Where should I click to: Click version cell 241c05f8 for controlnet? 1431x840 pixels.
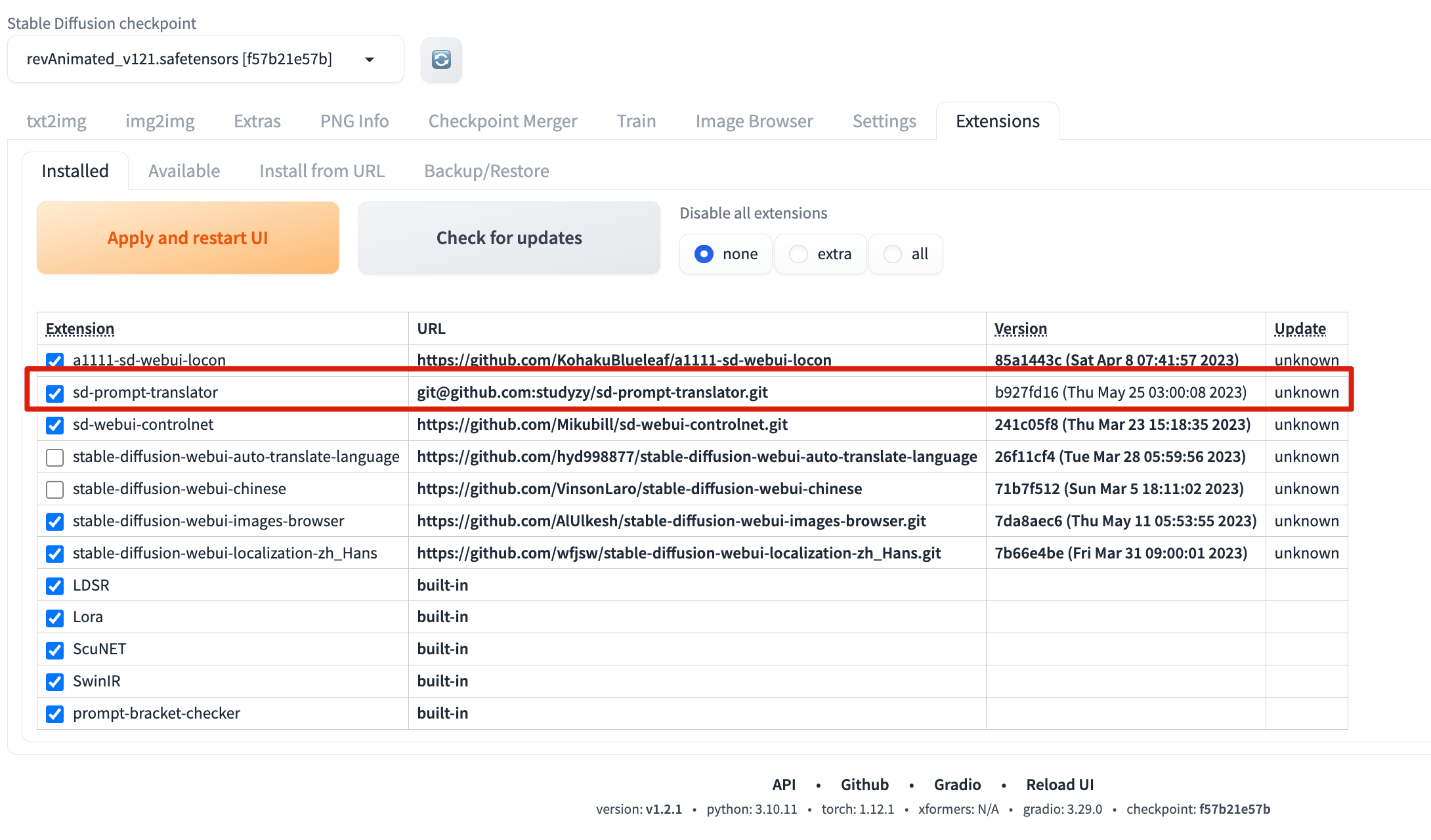pos(1122,425)
